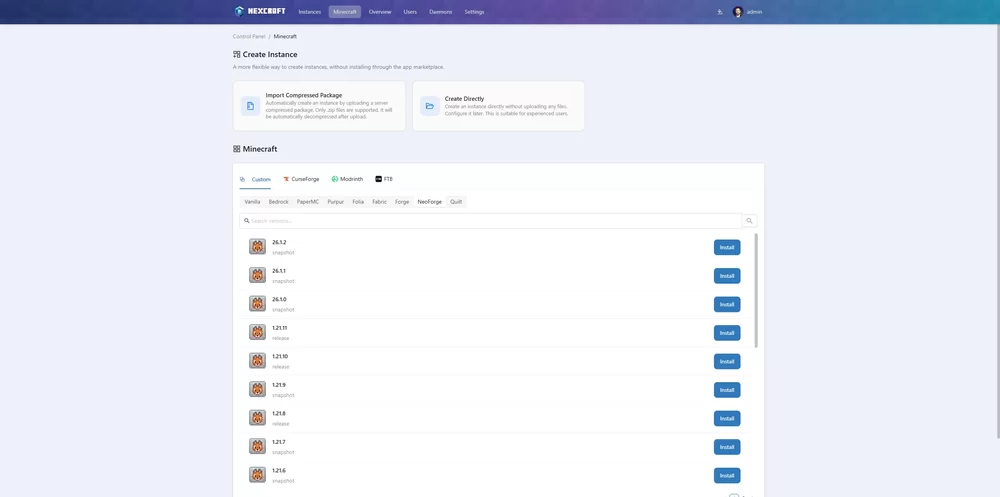1000x497 pixels.
Task: Install NeoForge version 1.21.8
Action: pyautogui.click(x=727, y=419)
